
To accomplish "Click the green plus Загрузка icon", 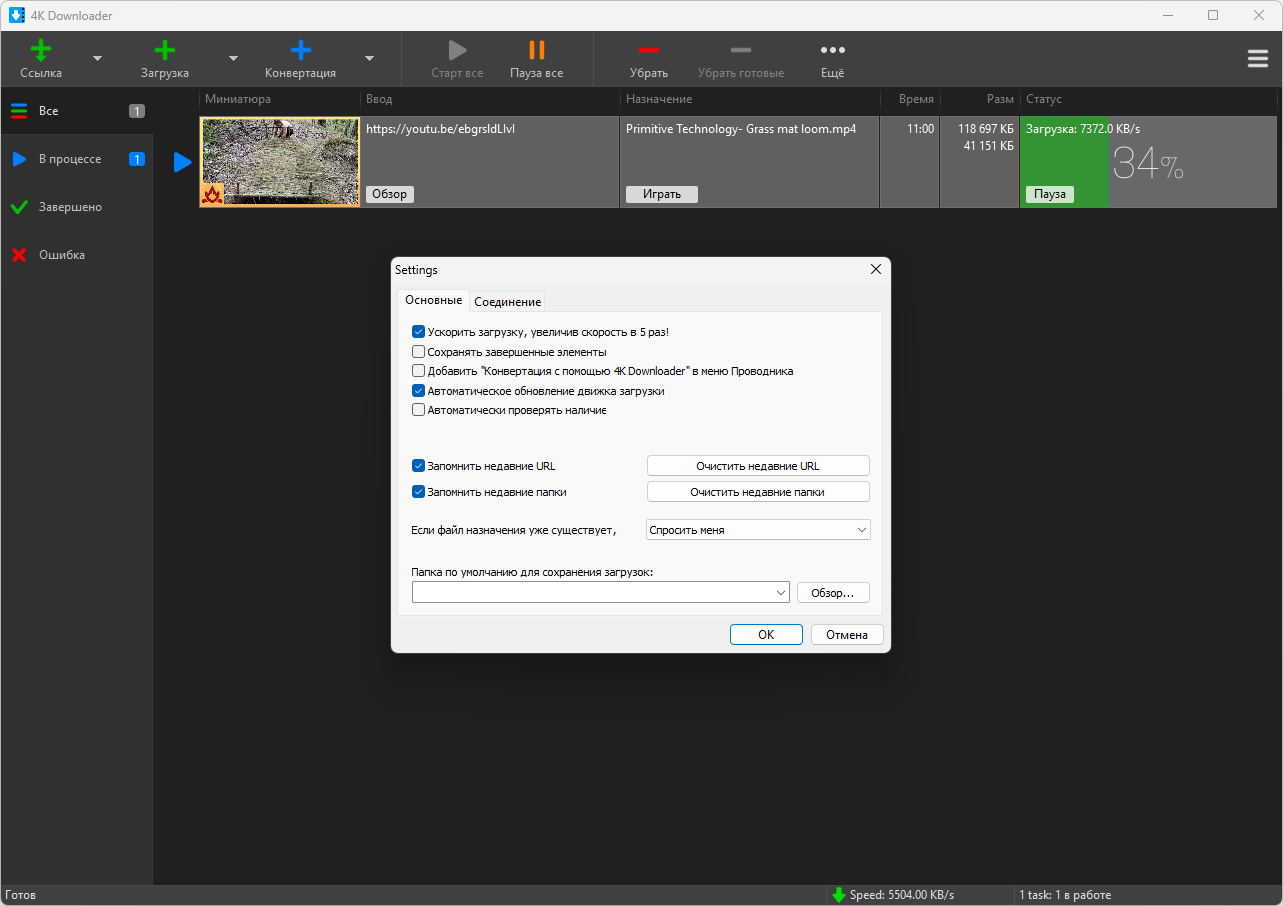I will click(x=165, y=50).
